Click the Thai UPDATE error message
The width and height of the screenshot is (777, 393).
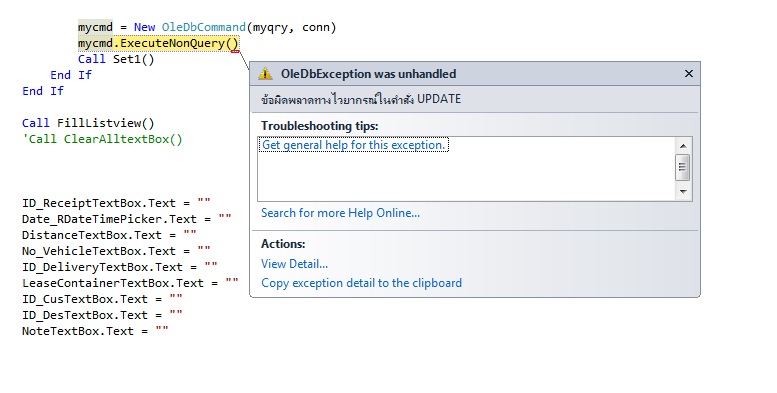(x=361, y=99)
